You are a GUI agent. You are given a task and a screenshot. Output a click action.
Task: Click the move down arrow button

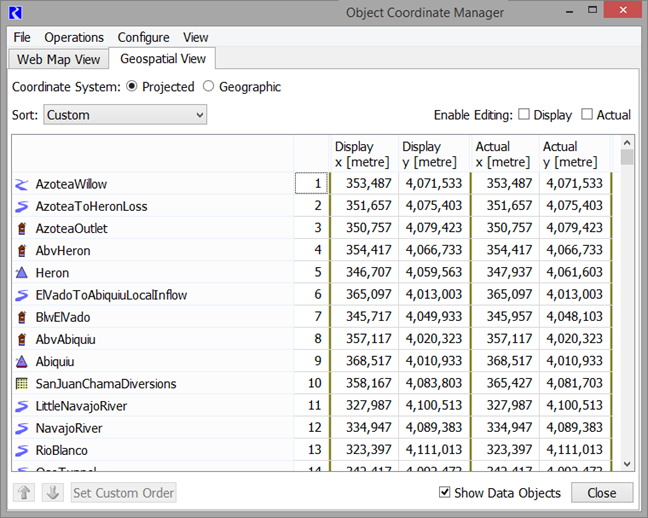pyautogui.click(x=54, y=493)
